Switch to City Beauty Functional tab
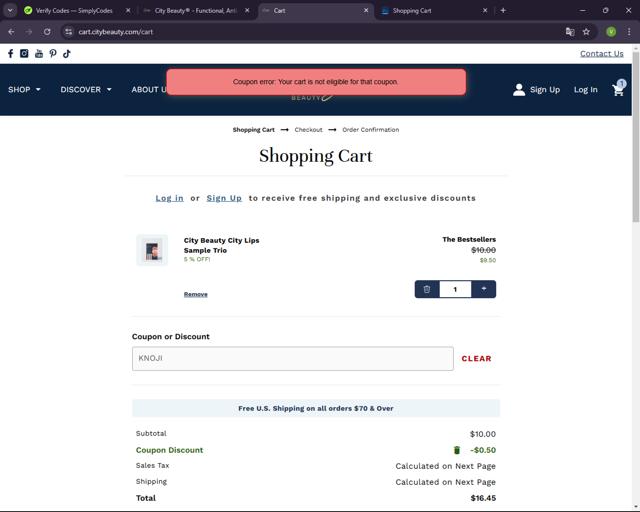This screenshot has height=512, width=640. pyautogui.click(x=195, y=11)
